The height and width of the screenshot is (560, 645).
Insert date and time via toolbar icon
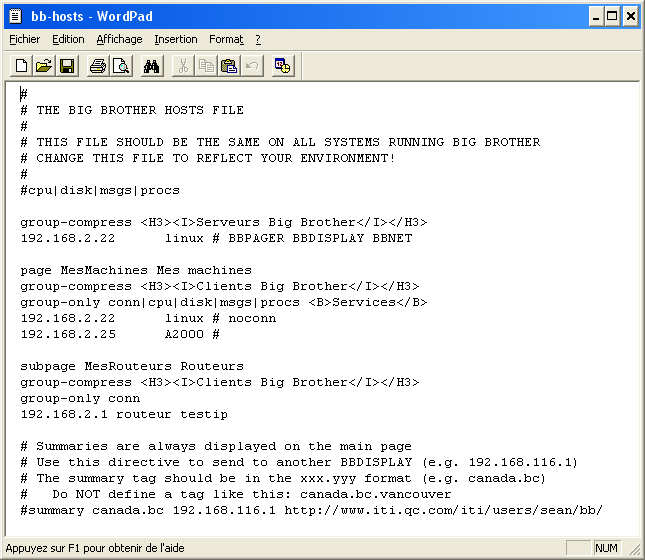(283, 67)
